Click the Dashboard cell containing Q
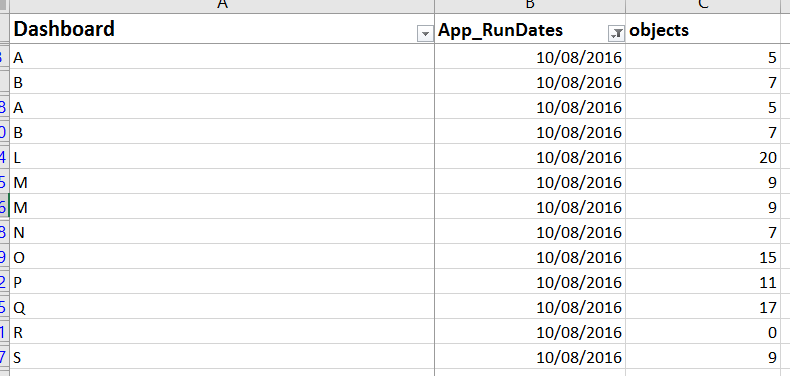The width and height of the screenshot is (790, 376). [x=222, y=307]
